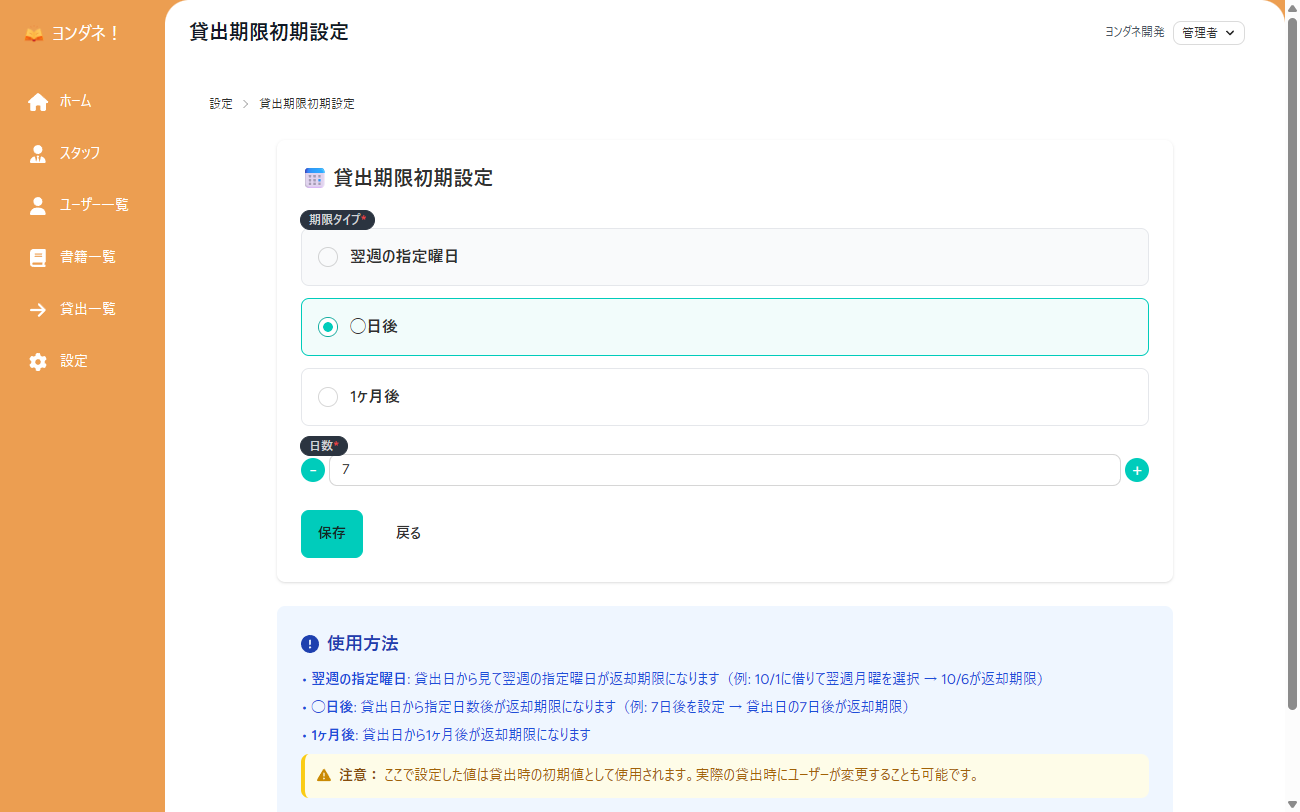Click the 戻る link to go back
This screenshot has width=1300, height=812.
(x=408, y=533)
